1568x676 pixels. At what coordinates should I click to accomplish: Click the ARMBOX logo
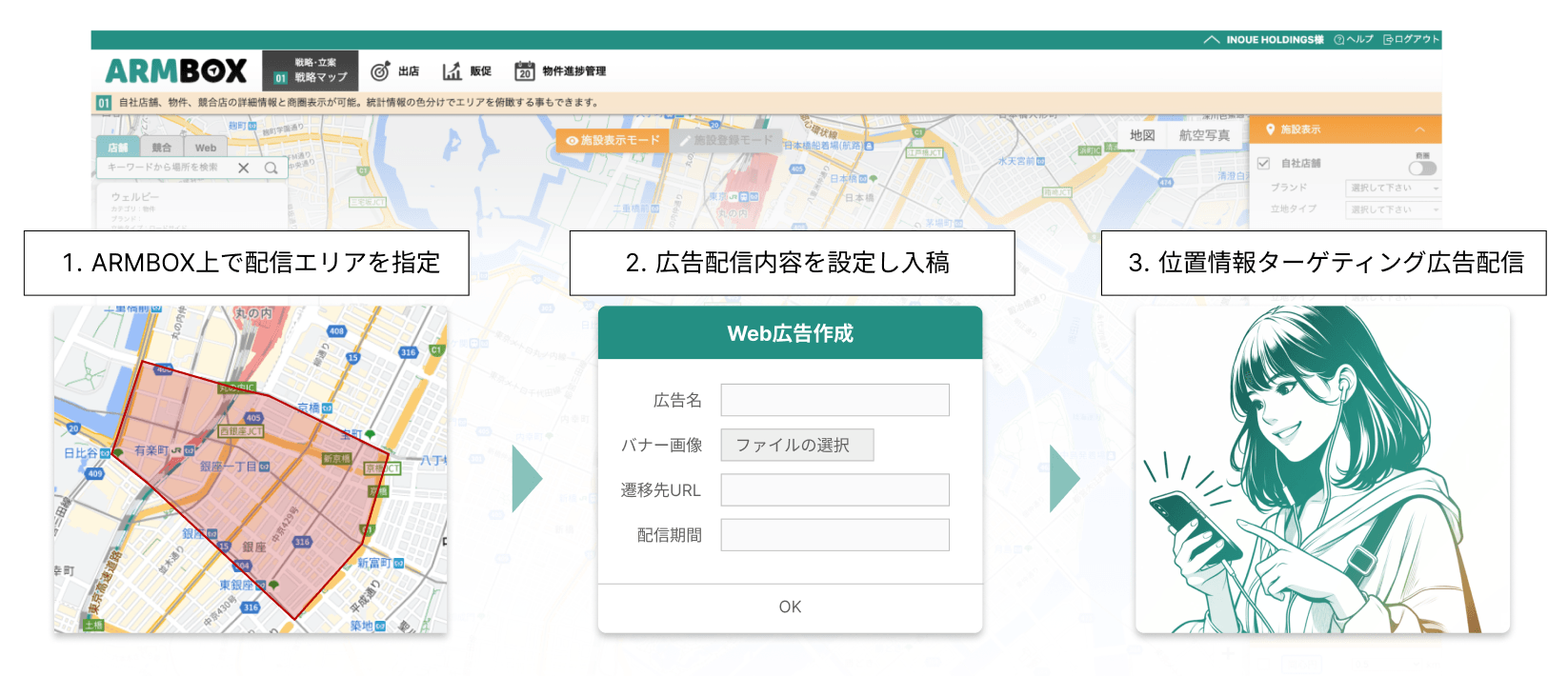point(176,71)
